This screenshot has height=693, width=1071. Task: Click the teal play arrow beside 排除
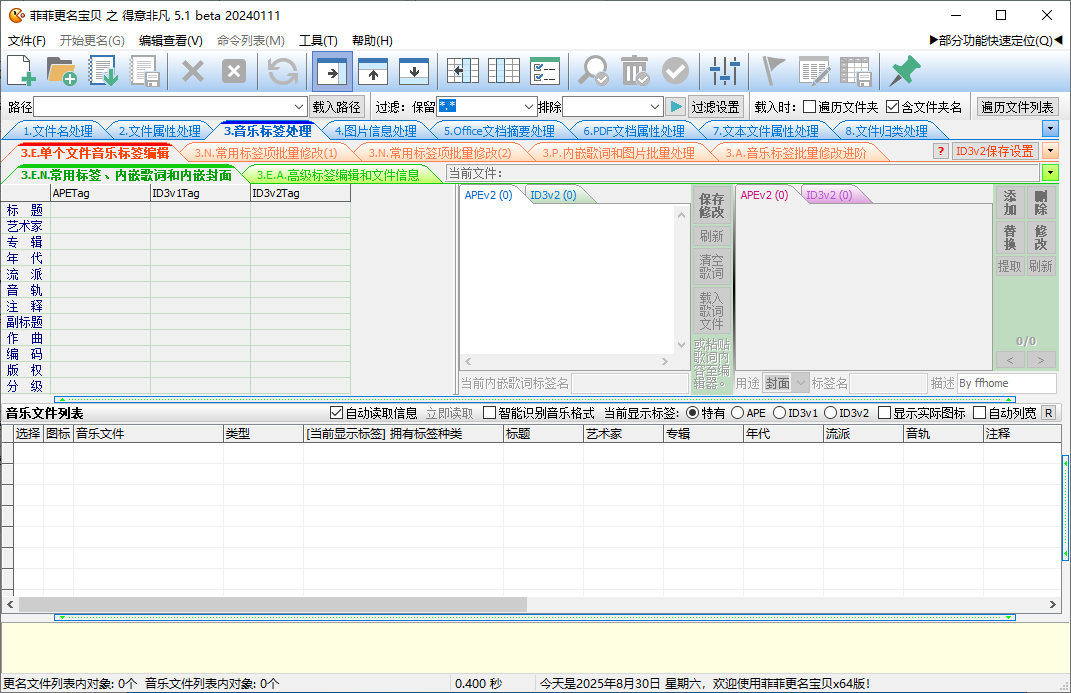[677, 107]
